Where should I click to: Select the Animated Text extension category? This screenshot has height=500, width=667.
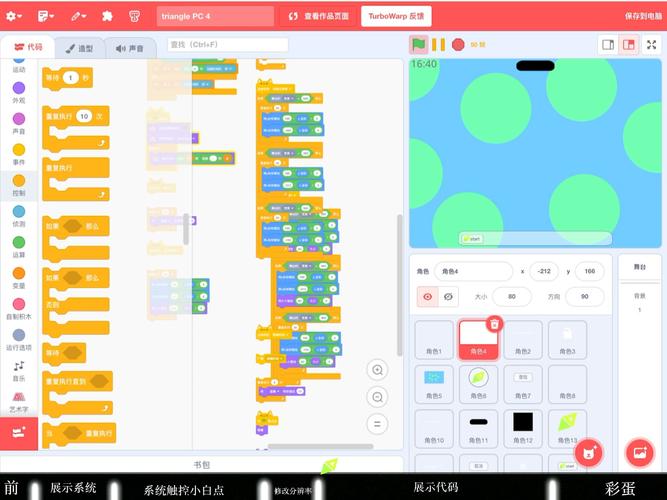coord(19,402)
